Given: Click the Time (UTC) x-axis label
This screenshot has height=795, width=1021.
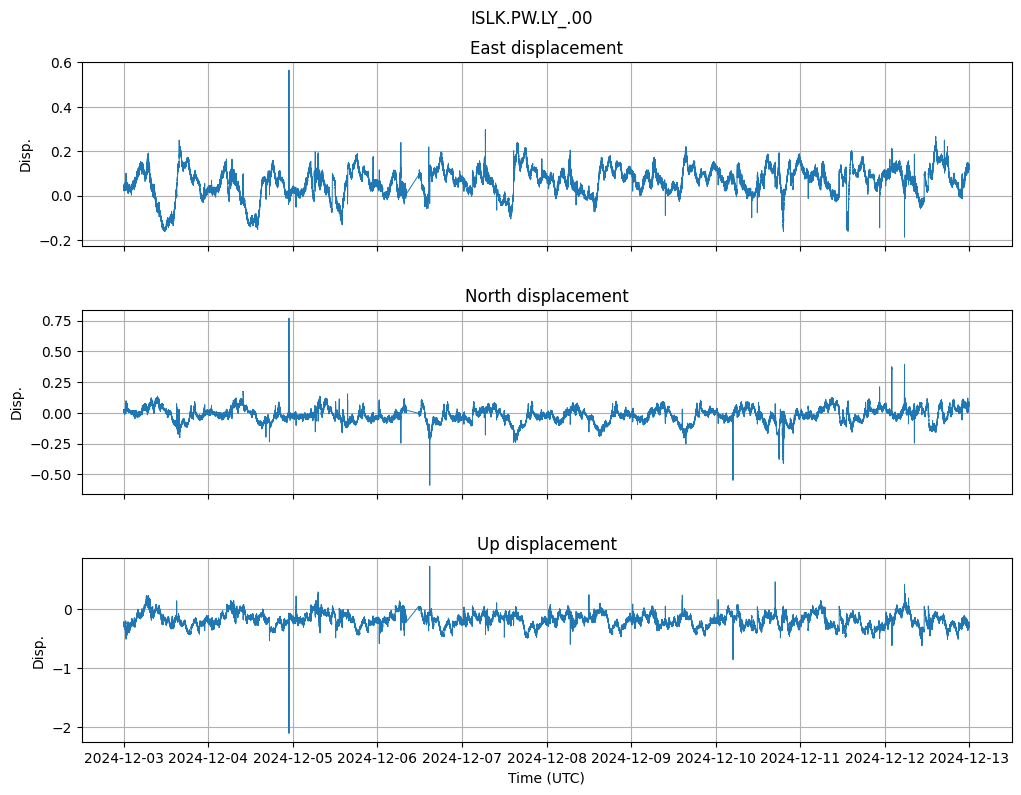Looking at the screenshot, I should 546,778.
